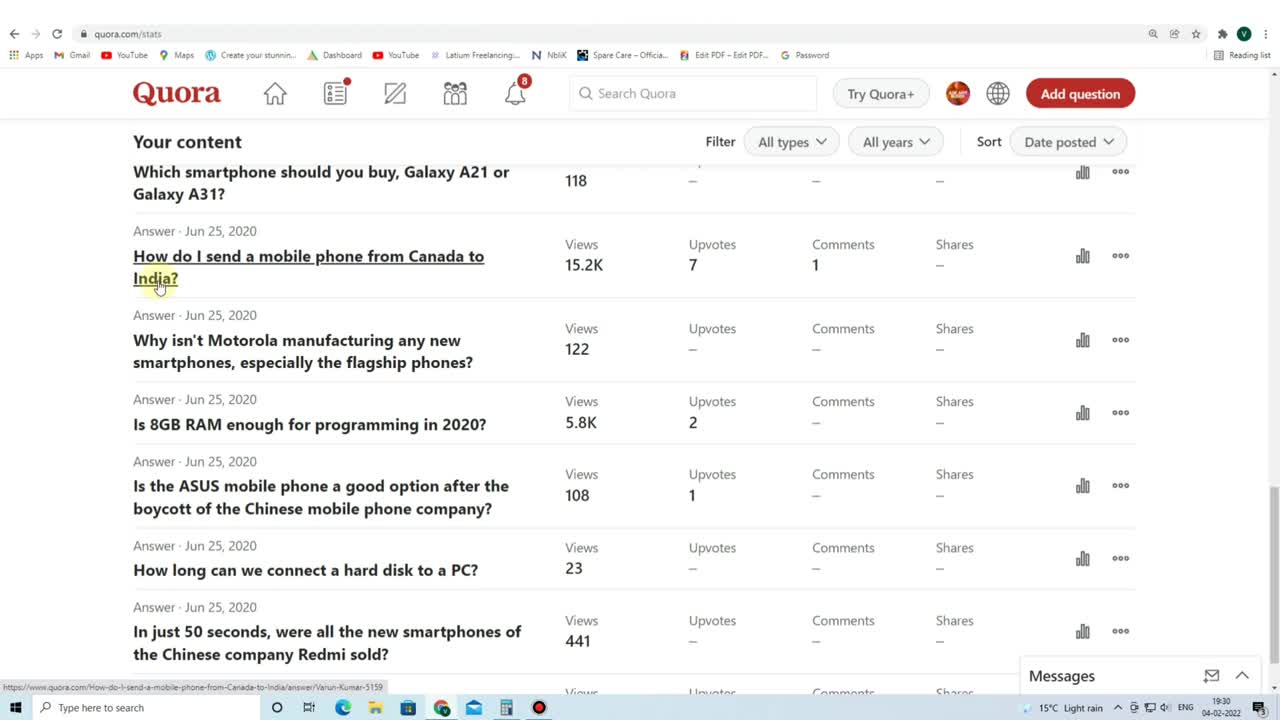
Task: Click taskbar search box
Action: [x=145, y=707]
